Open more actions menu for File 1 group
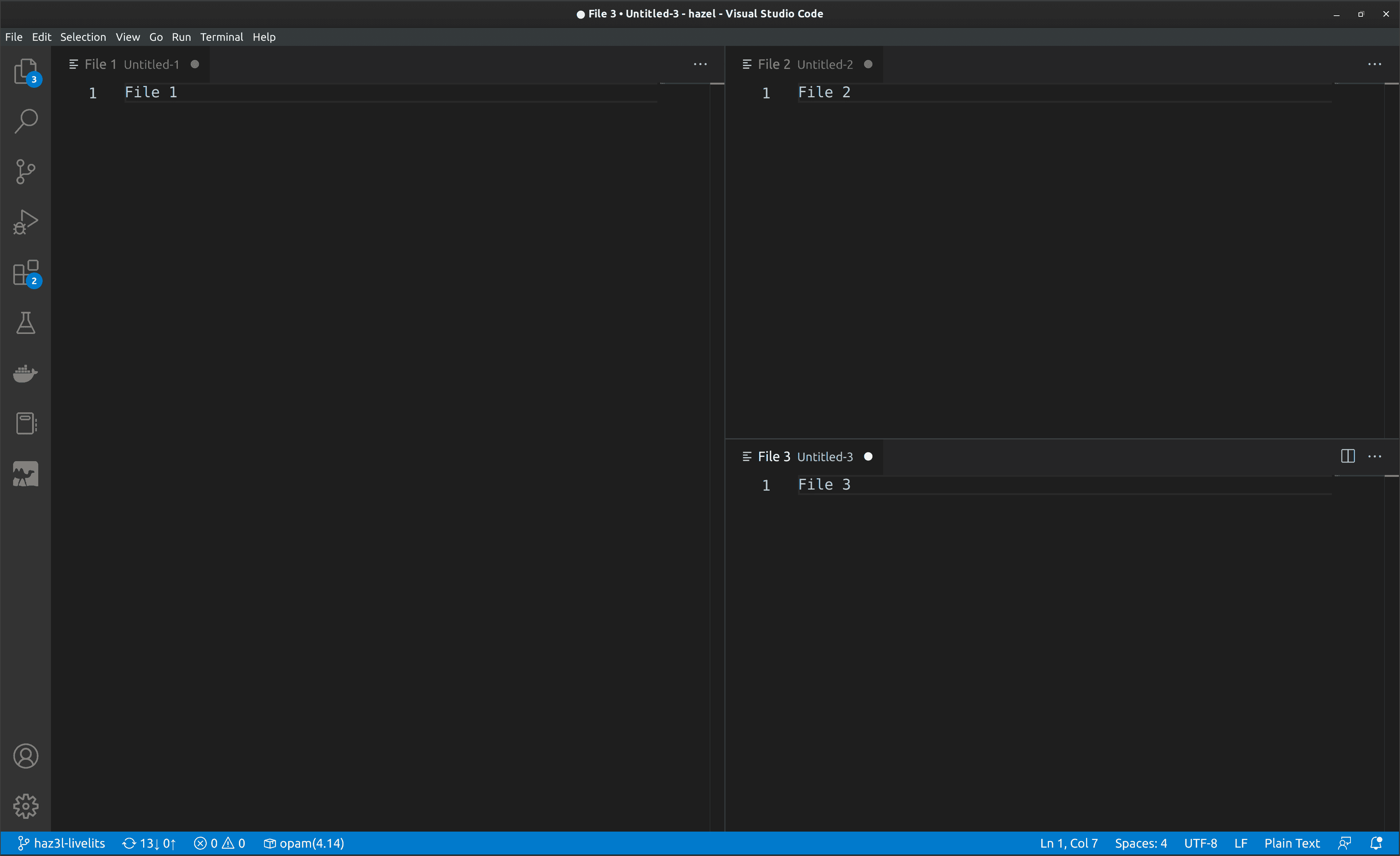 700,64
